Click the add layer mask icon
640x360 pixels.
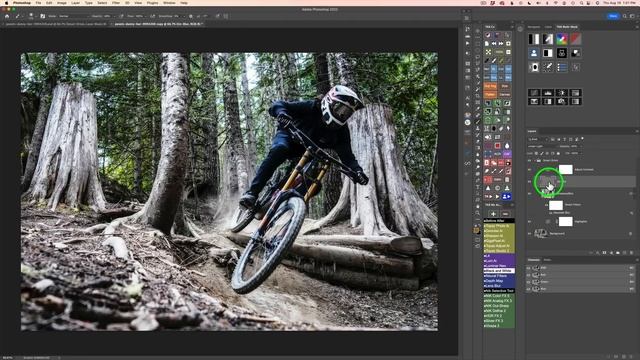click(605, 253)
